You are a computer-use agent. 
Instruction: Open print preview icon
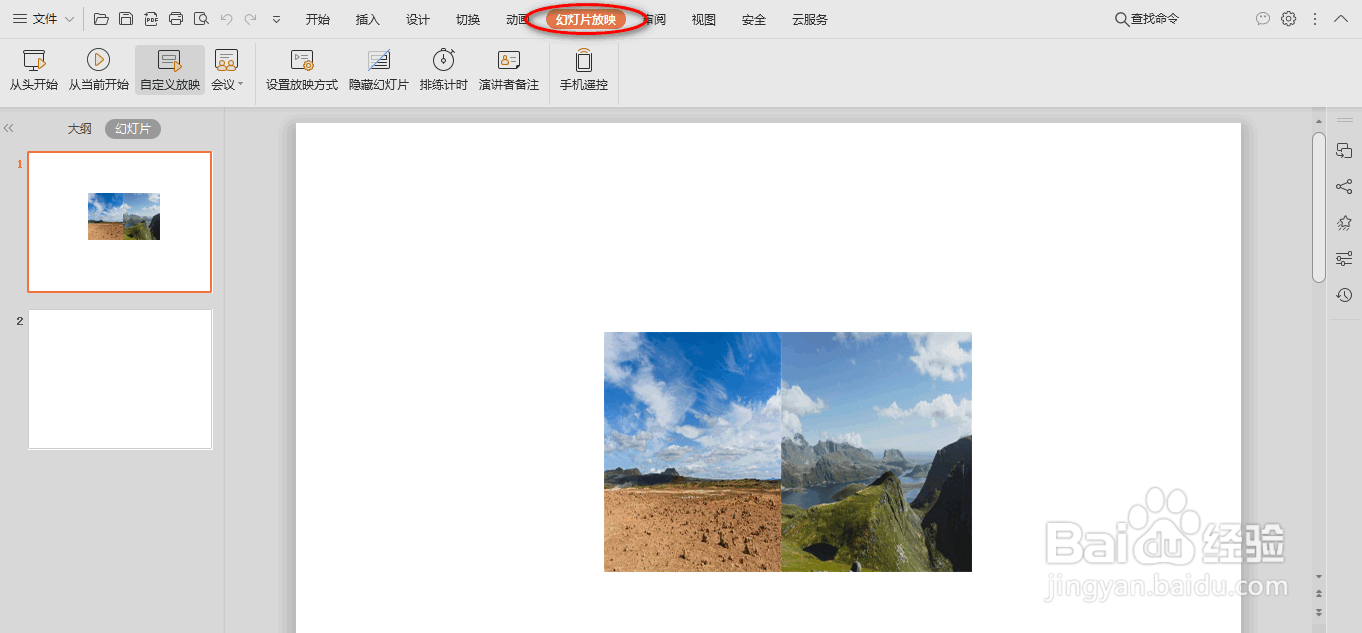[x=201, y=19]
